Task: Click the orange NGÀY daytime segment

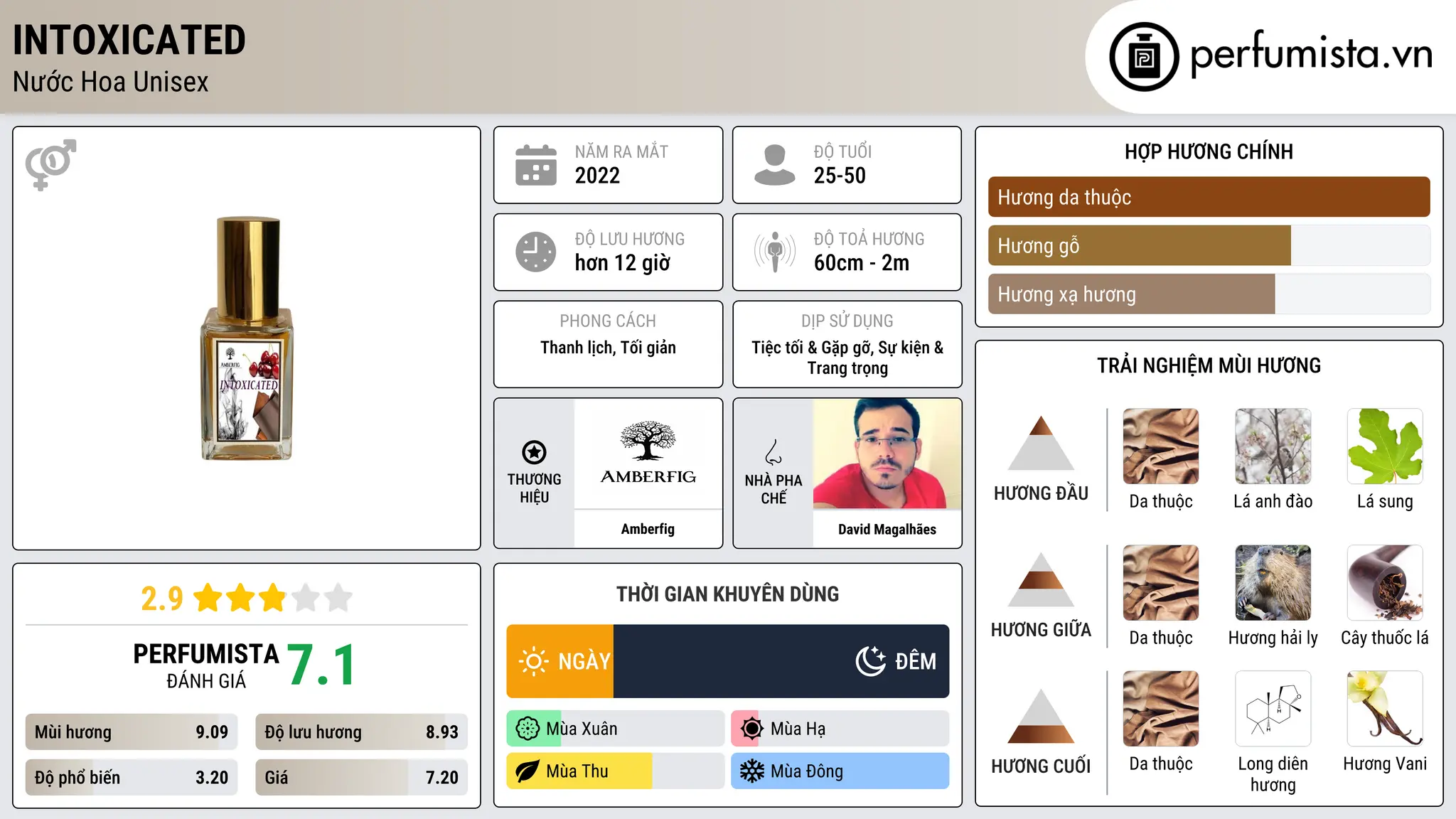Action: 560,661
